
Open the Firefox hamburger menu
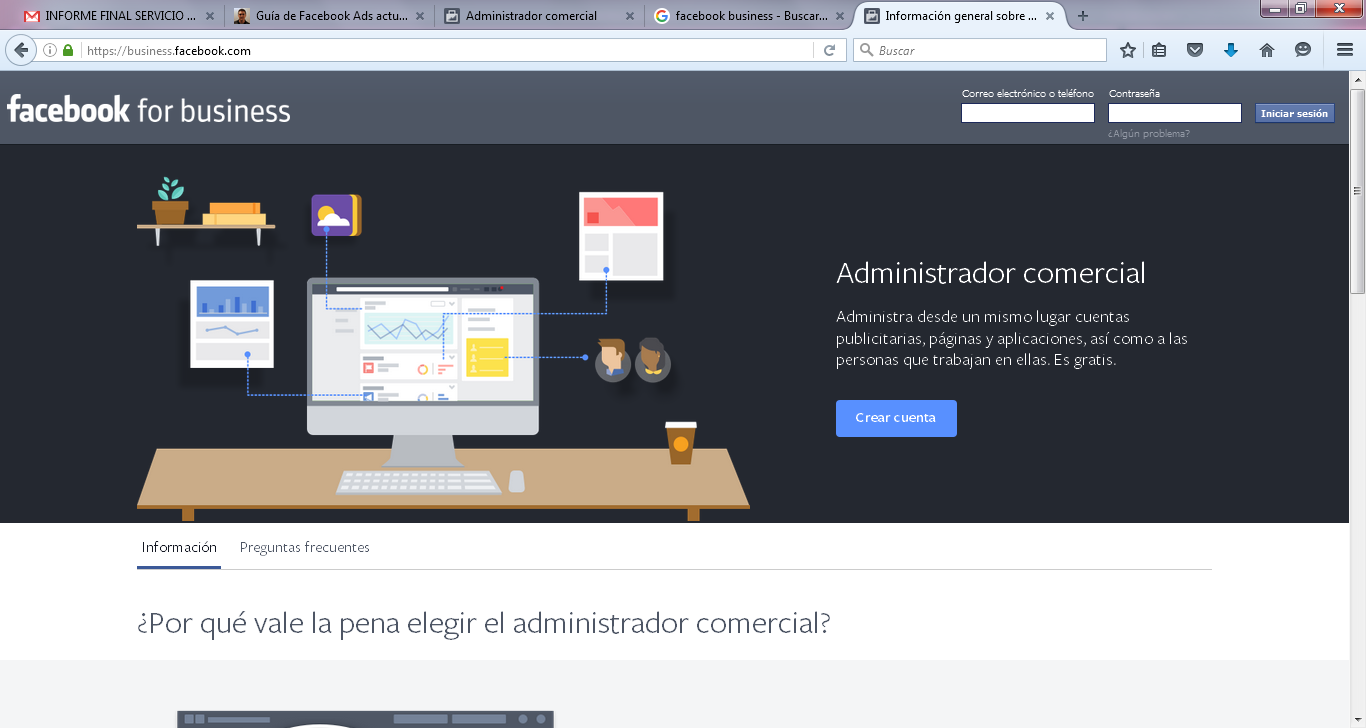tap(1344, 50)
